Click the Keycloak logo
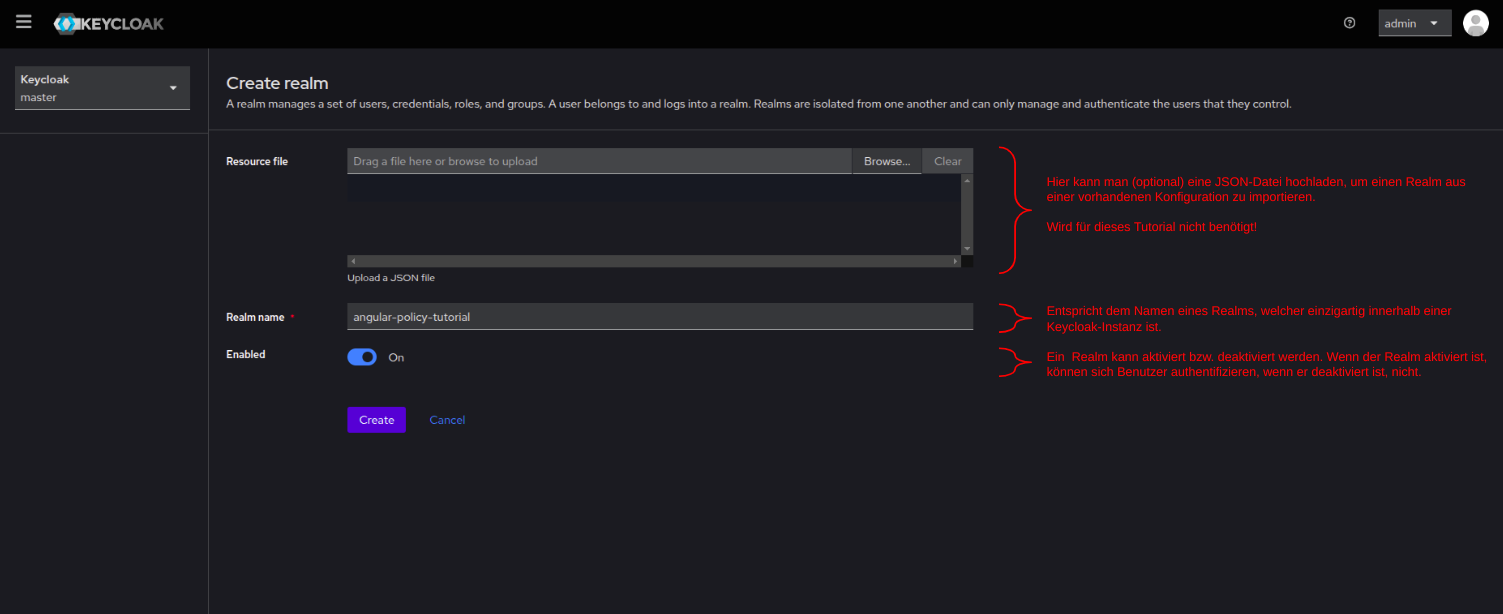 tap(109, 23)
